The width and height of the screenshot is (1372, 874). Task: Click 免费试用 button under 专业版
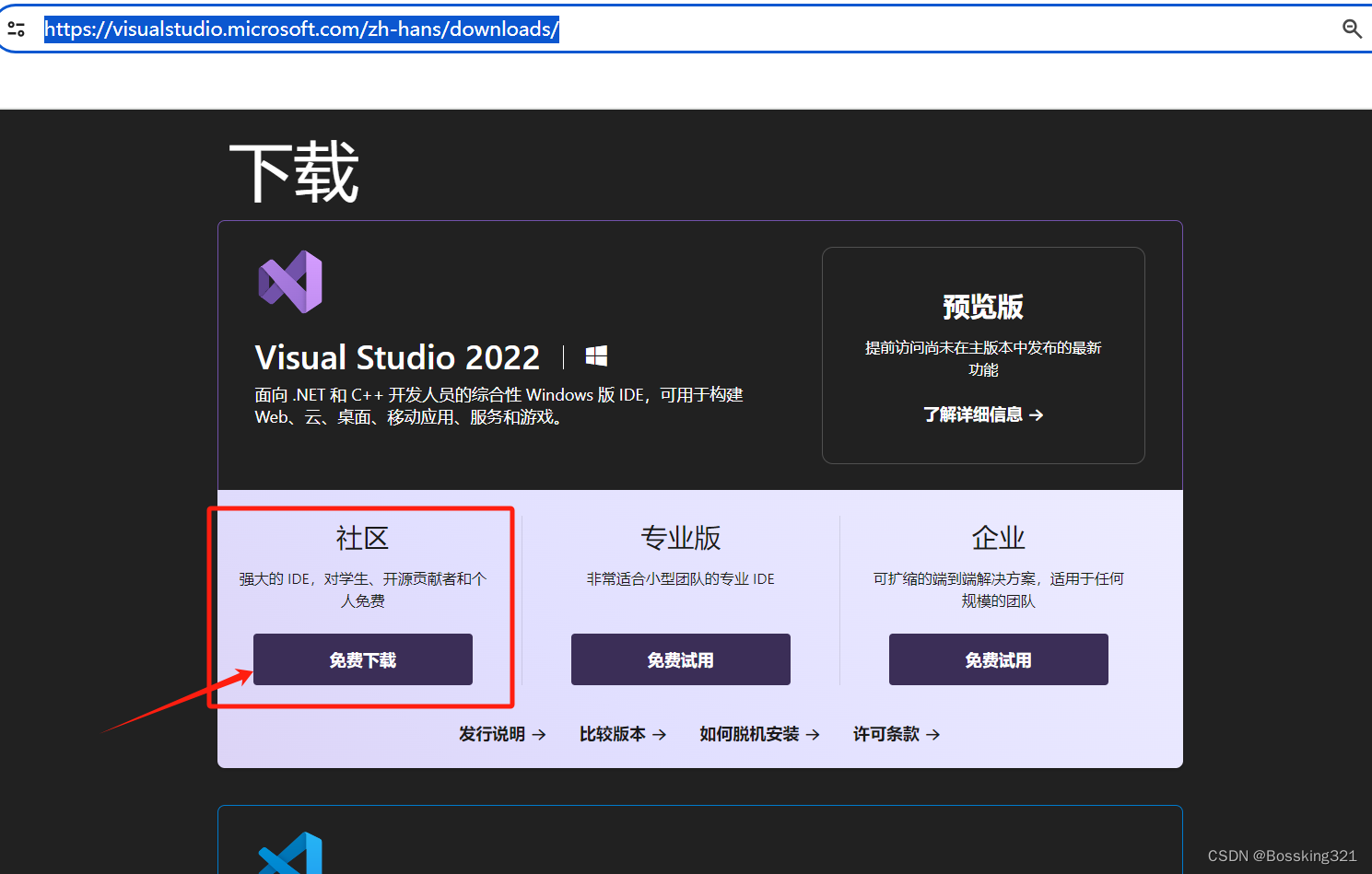(681, 659)
